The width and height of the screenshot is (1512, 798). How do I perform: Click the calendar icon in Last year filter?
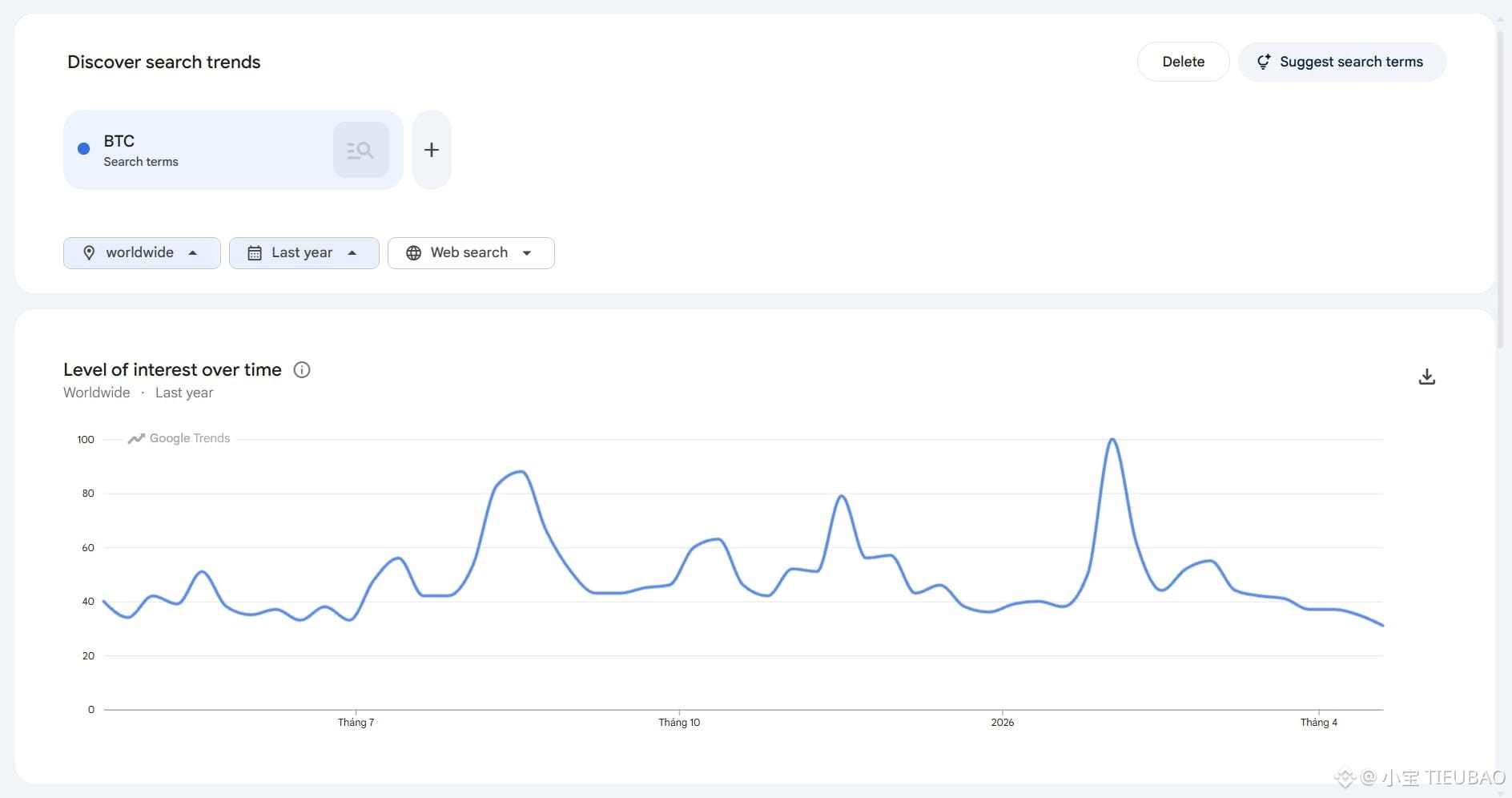point(255,253)
